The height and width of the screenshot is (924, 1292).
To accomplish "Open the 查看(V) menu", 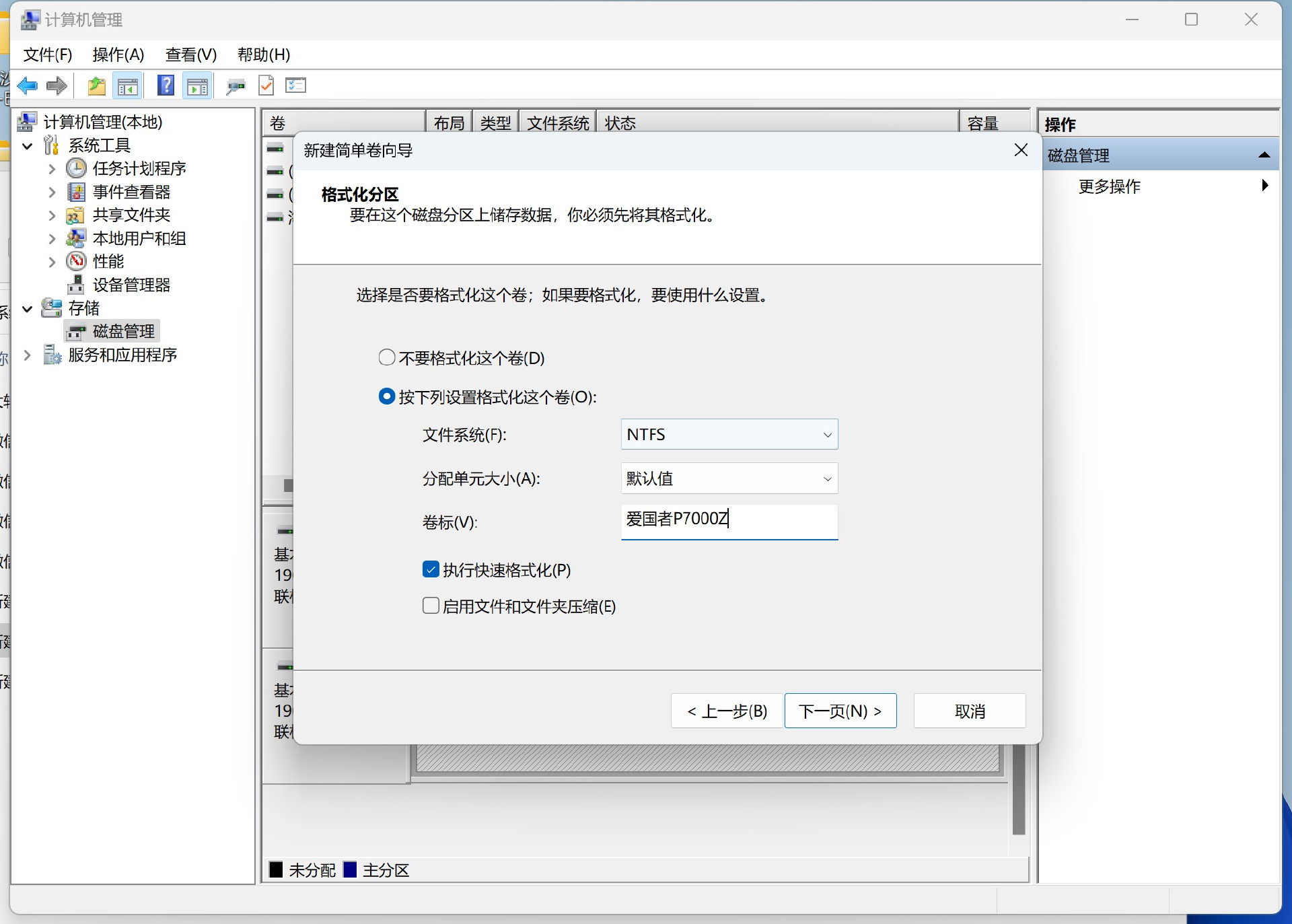I will pyautogui.click(x=190, y=55).
